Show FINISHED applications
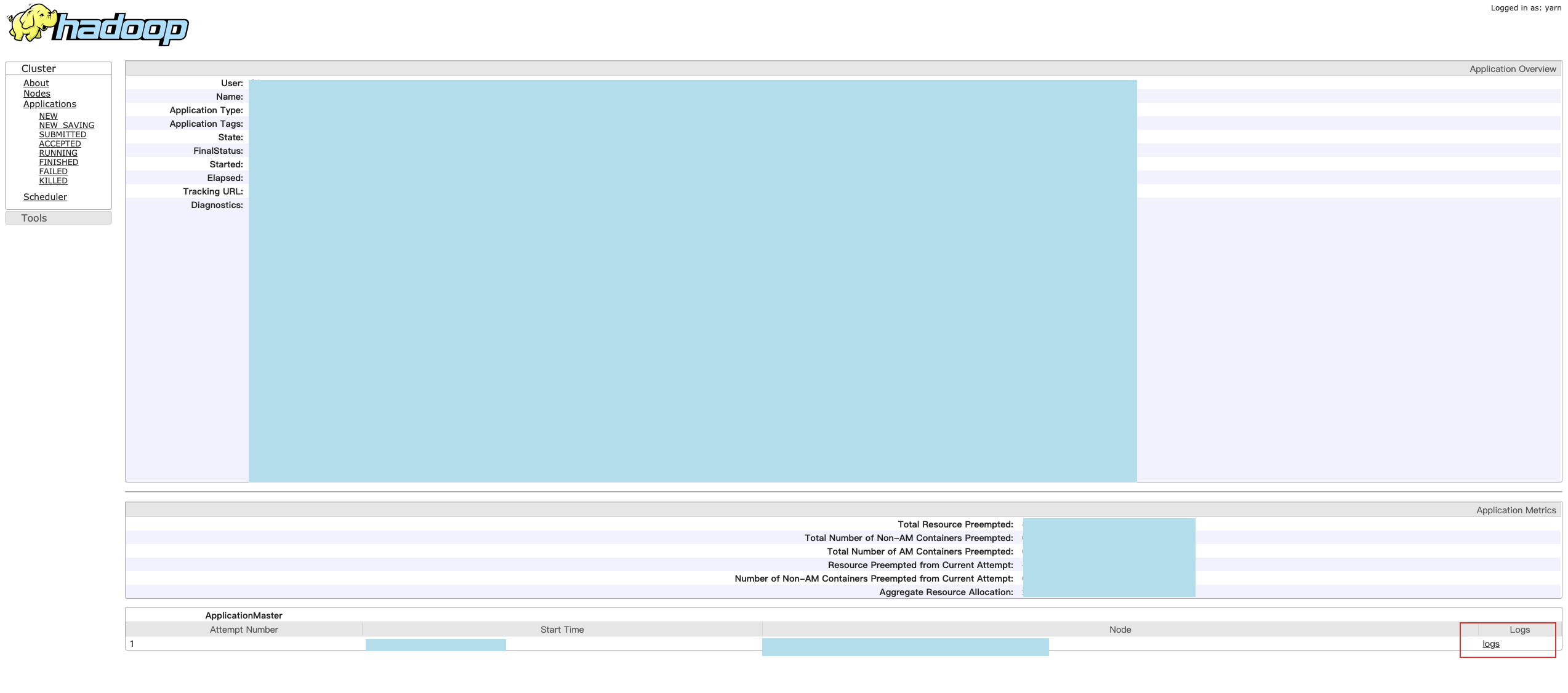The image size is (1568, 693). 58,162
